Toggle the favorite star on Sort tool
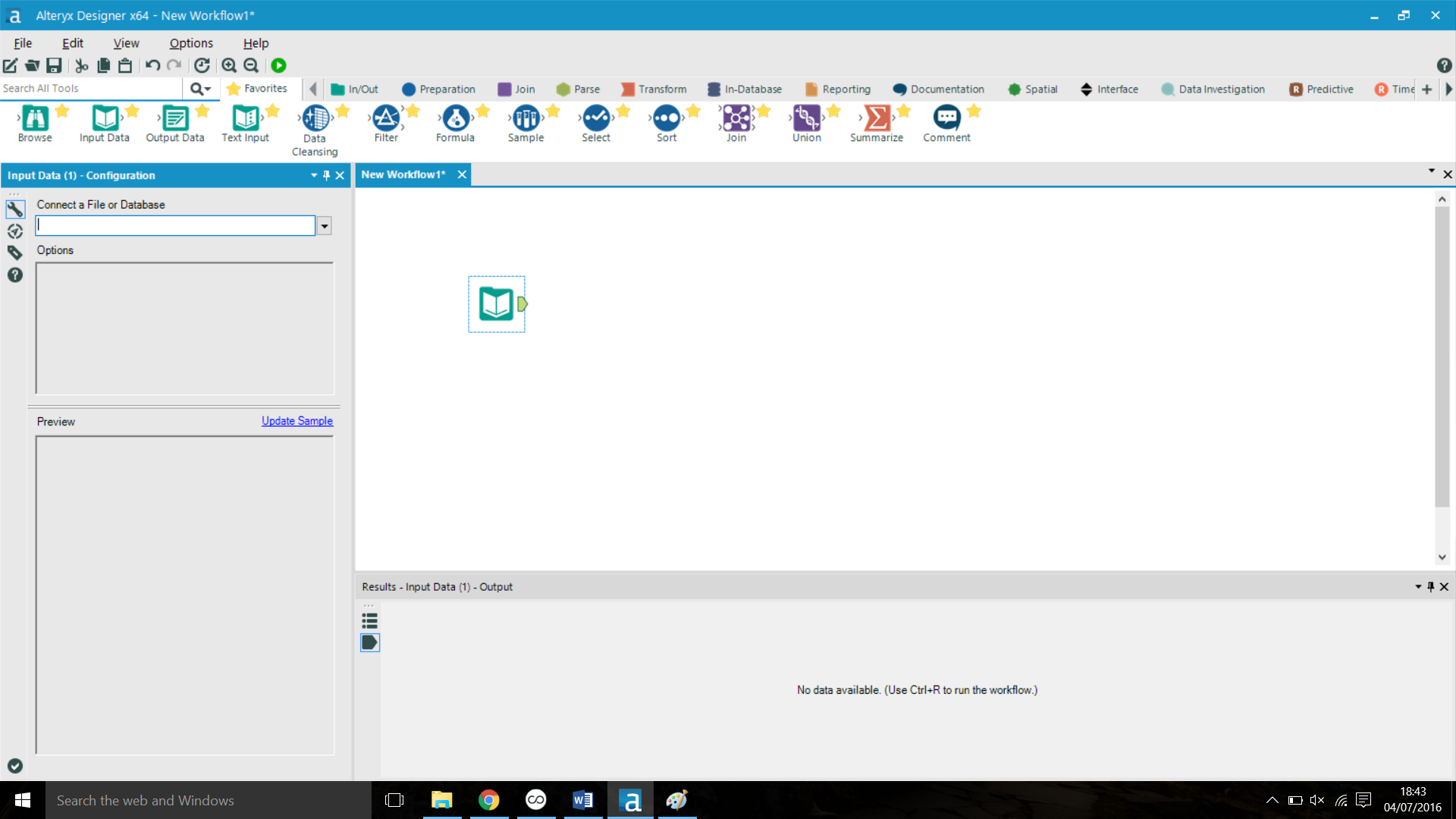This screenshot has width=1456, height=819. (693, 111)
